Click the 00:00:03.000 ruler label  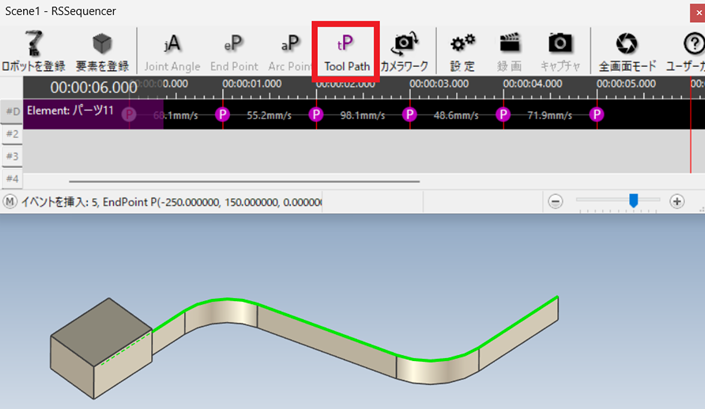click(439, 84)
